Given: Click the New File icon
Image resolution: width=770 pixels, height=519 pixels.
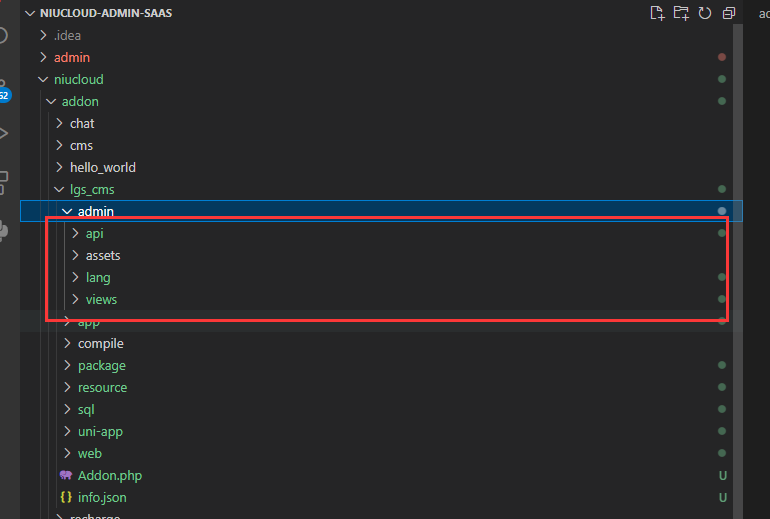Looking at the screenshot, I should click(x=657, y=13).
